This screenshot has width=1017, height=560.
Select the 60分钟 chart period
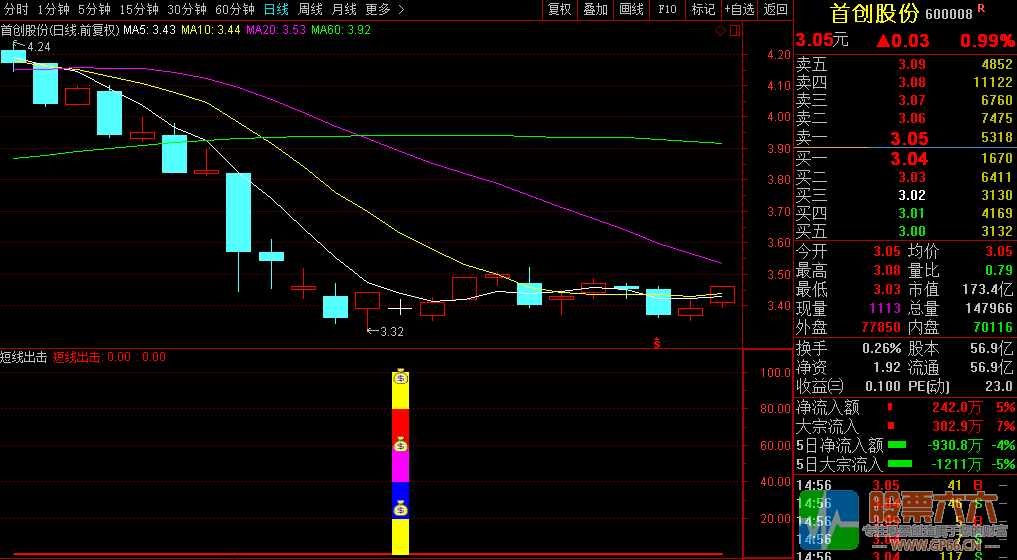[x=235, y=9]
